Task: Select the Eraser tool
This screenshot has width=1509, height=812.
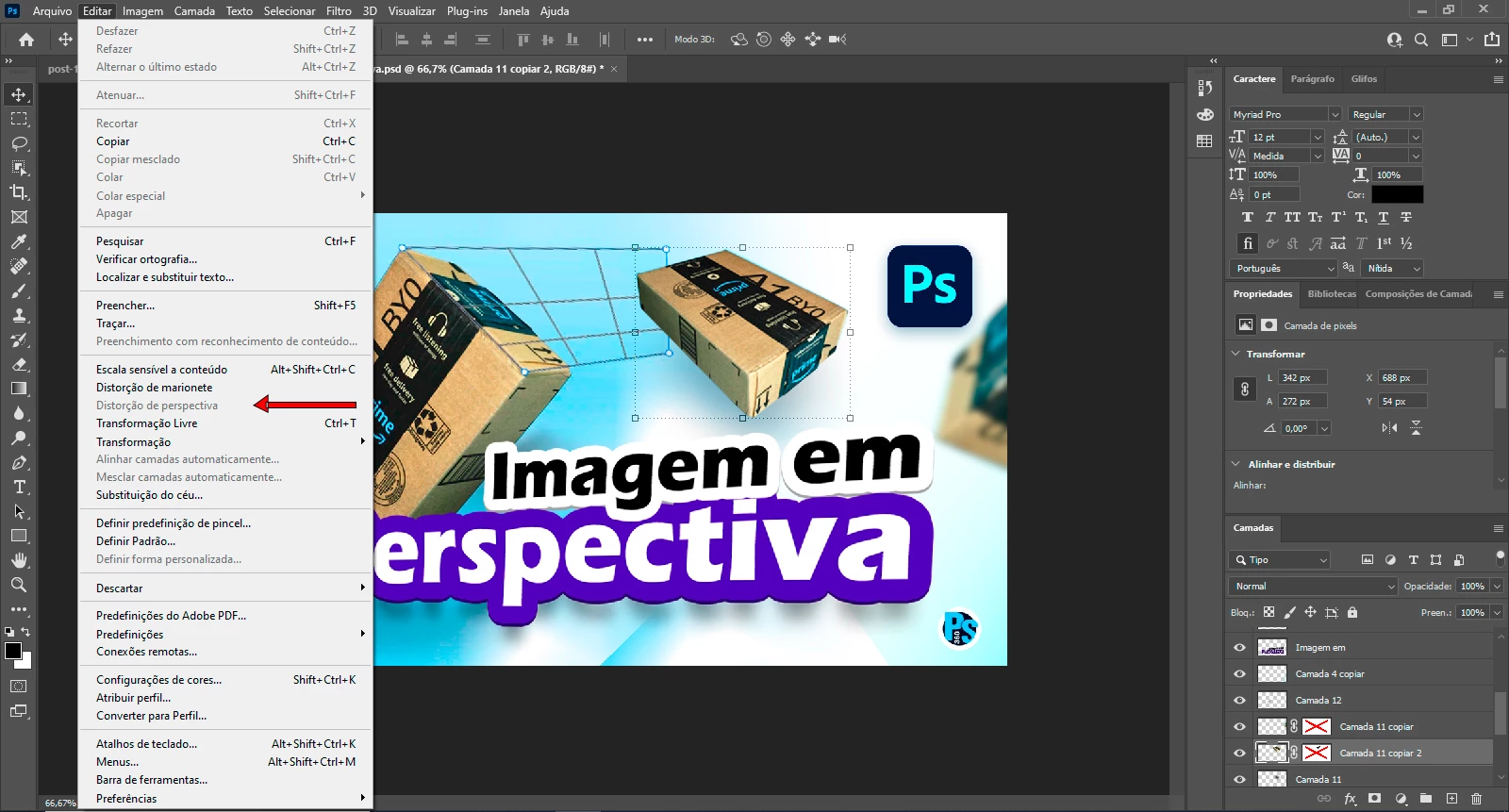Action: coord(19,364)
